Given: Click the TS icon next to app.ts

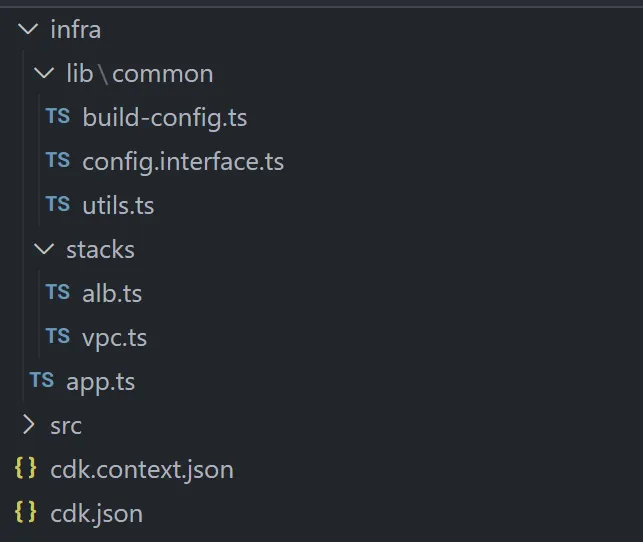Looking at the screenshot, I should (x=42, y=381).
